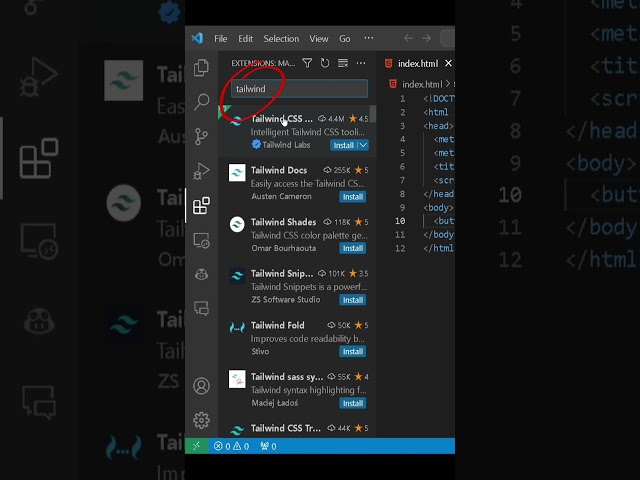Select the Tailwind CSS Tr... extension title

[286, 428]
